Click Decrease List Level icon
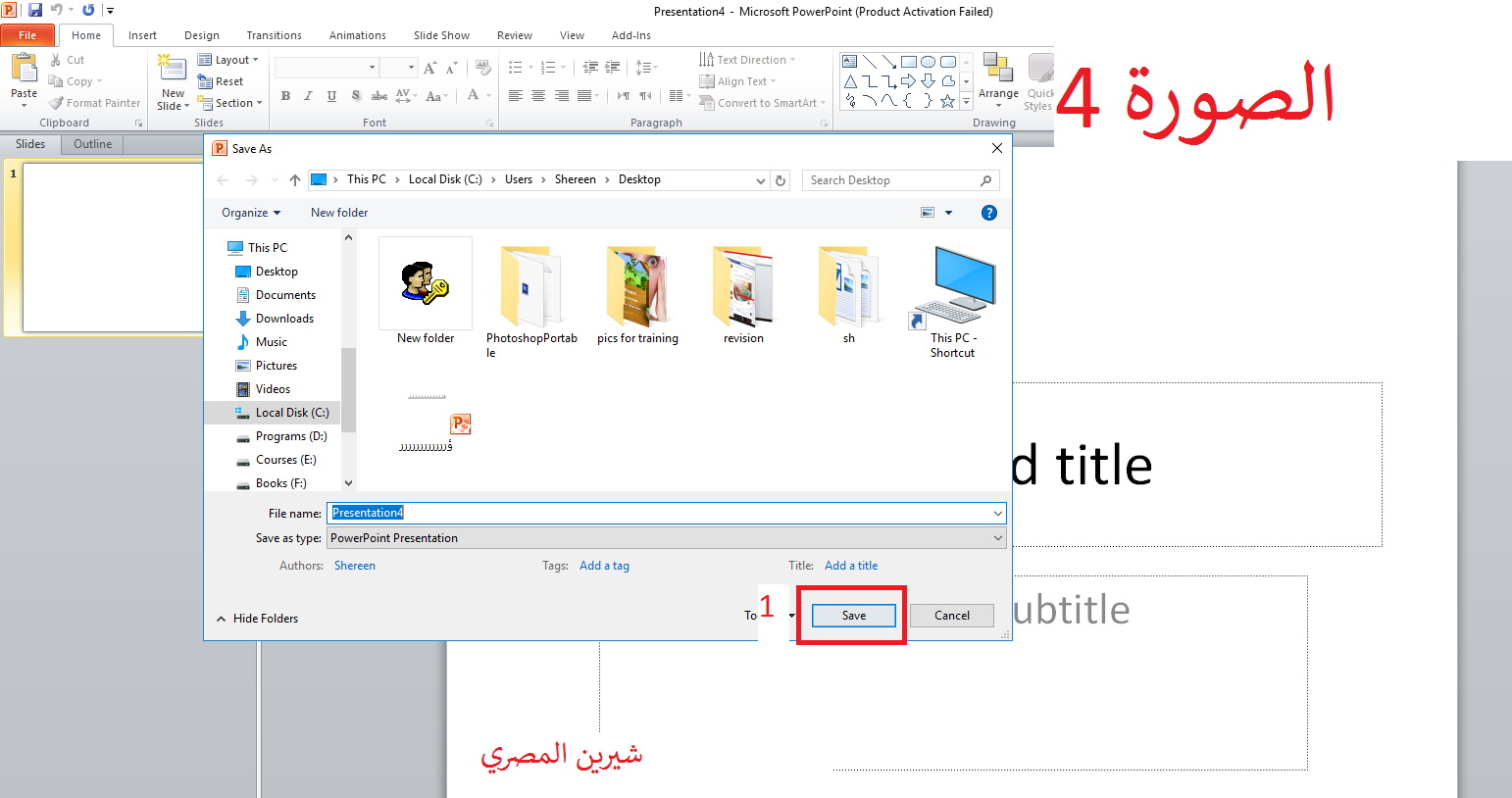 click(x=590, y=68)
